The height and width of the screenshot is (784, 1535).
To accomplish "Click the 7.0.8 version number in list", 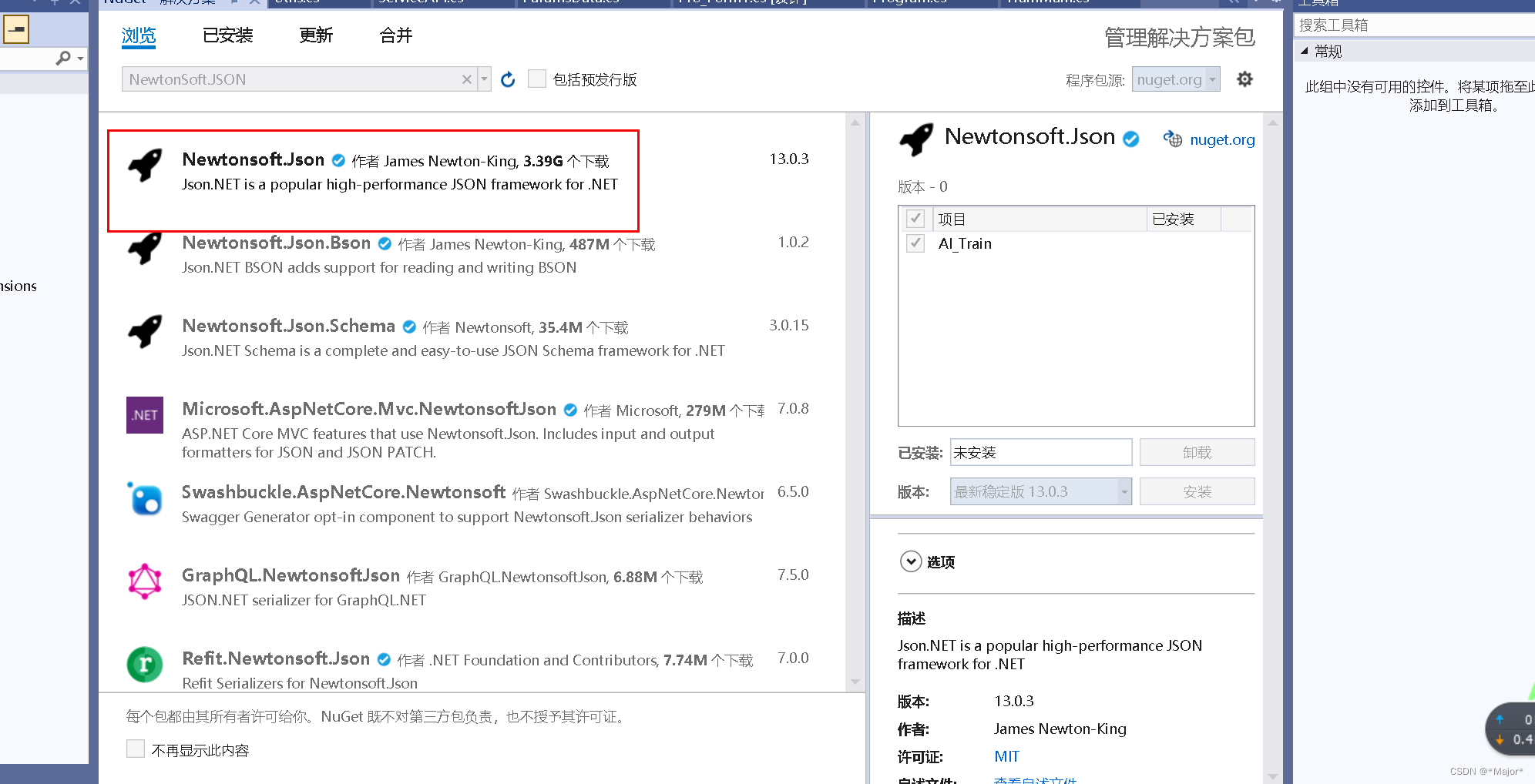I will [x=793, y=408].
